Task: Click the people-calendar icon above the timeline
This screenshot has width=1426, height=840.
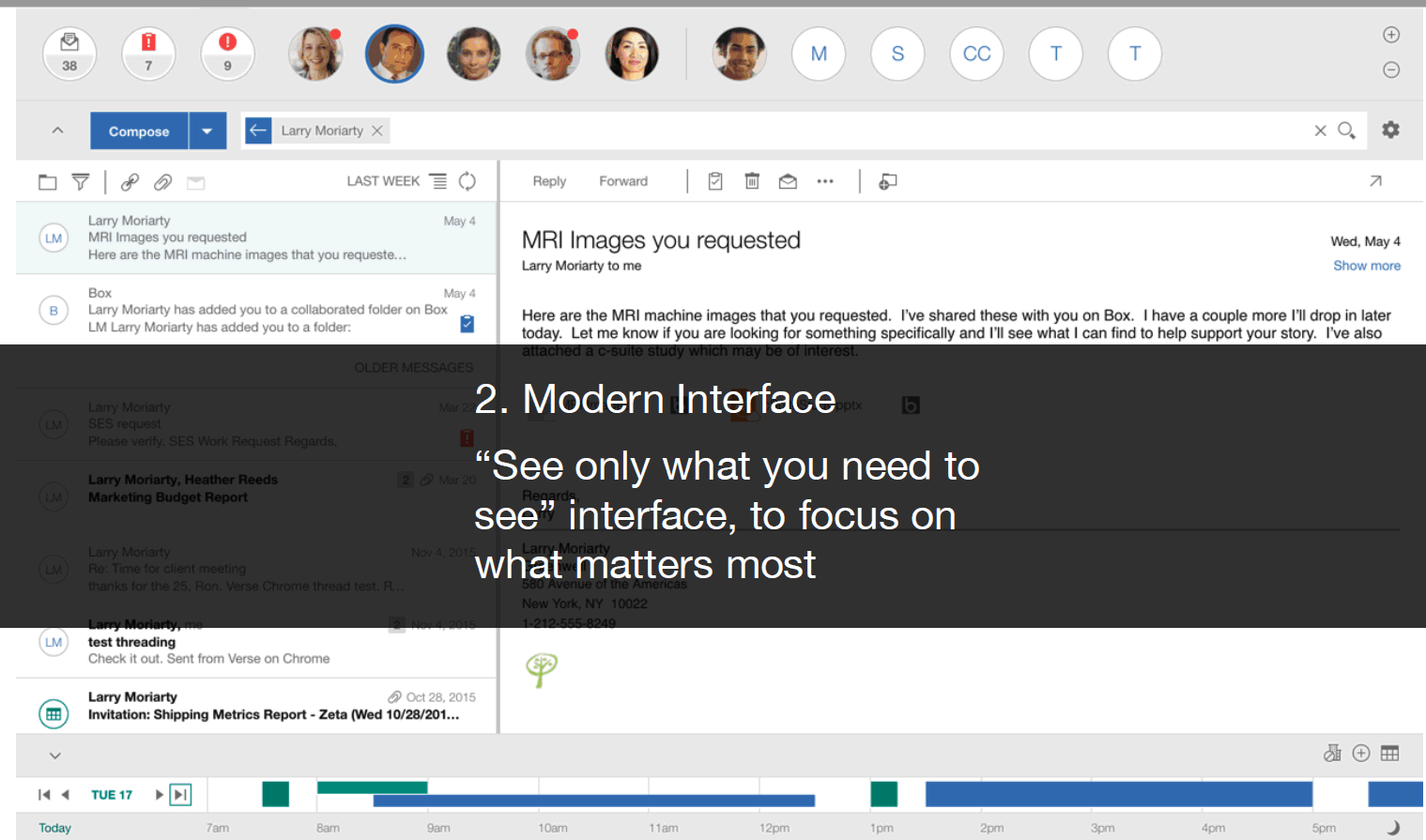Action: pos(1332,753)
